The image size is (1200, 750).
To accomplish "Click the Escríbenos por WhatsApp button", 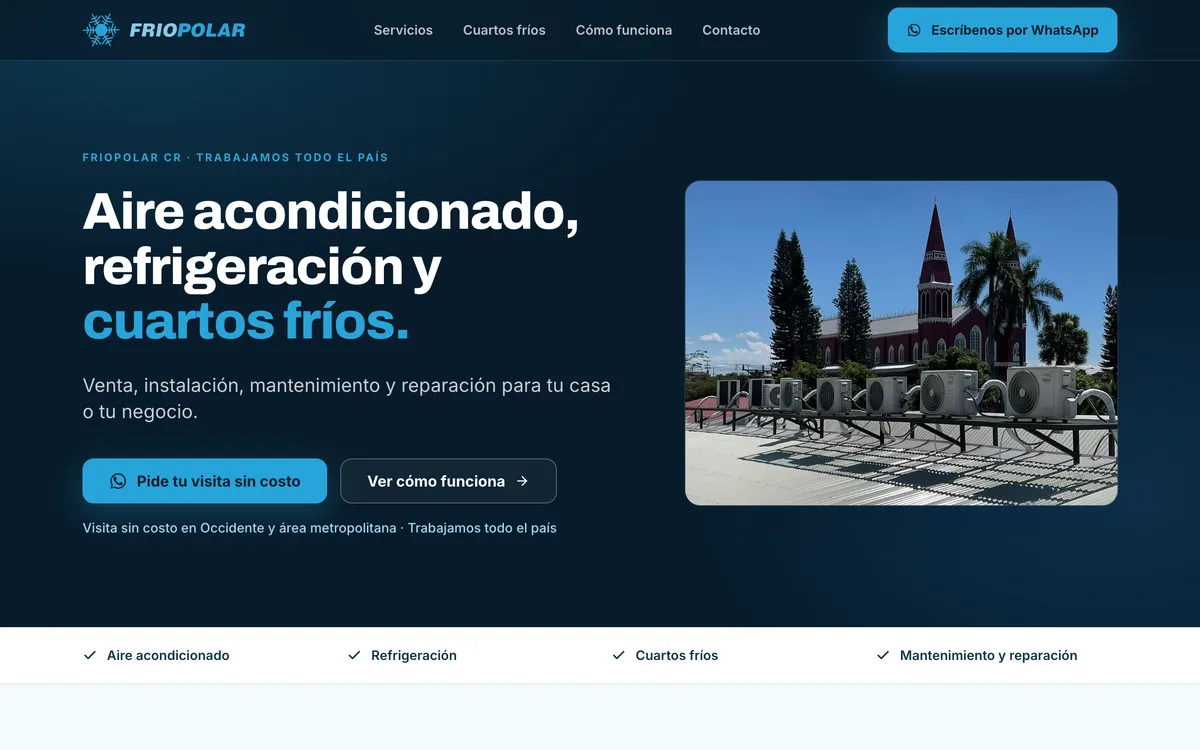I will [x=1002, y=30].
